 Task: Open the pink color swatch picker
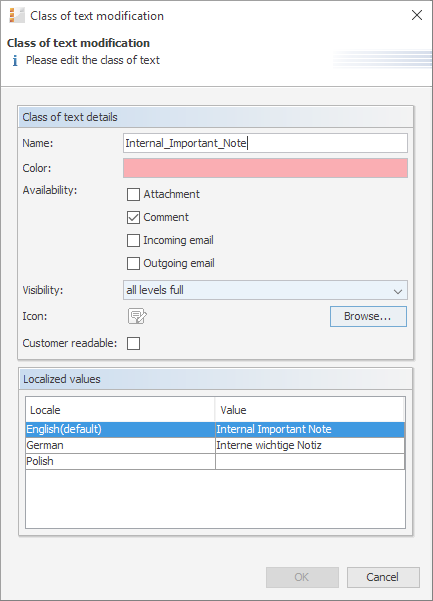tap(265, 168)
